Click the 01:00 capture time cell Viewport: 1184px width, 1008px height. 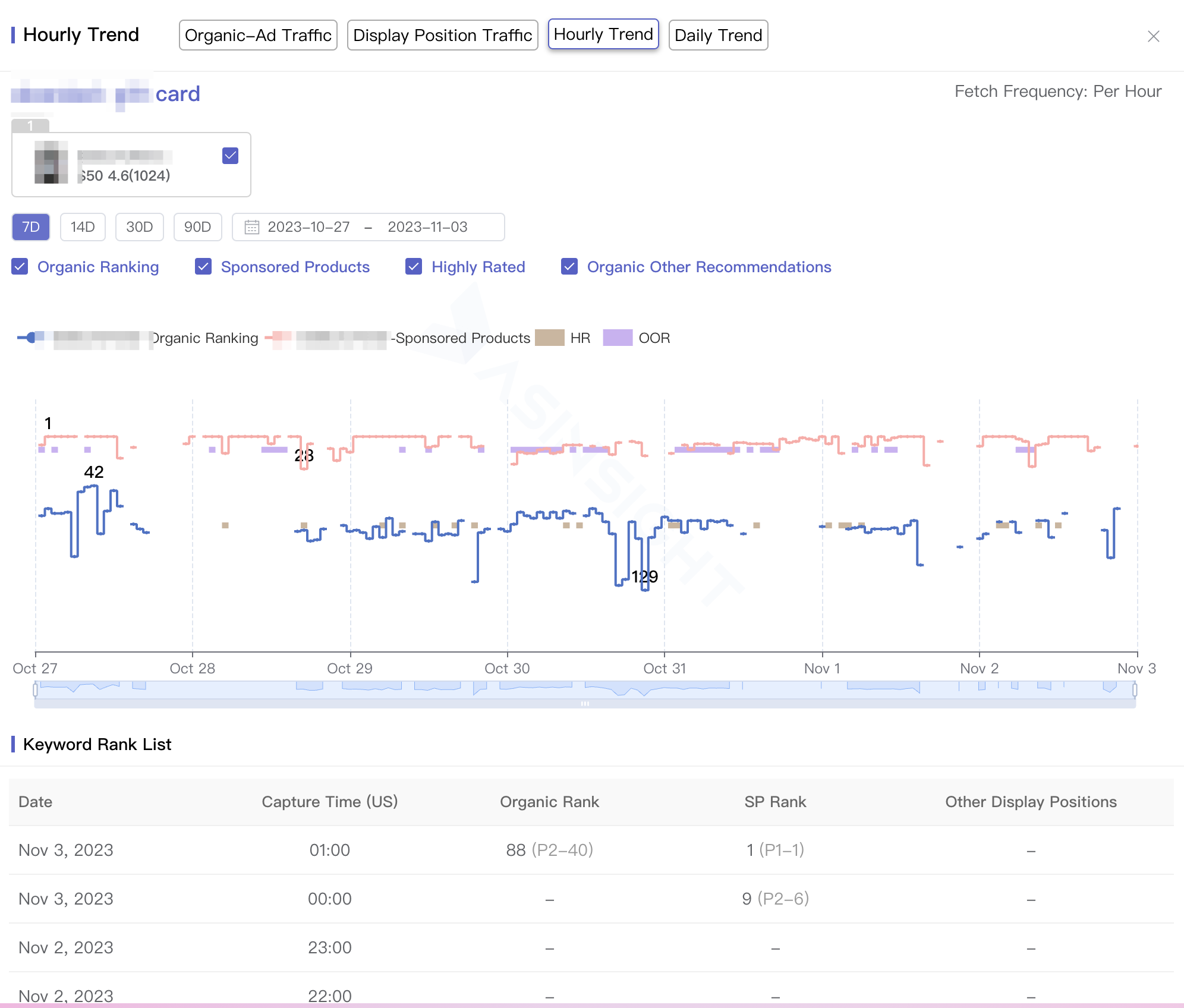click(330, 850)
